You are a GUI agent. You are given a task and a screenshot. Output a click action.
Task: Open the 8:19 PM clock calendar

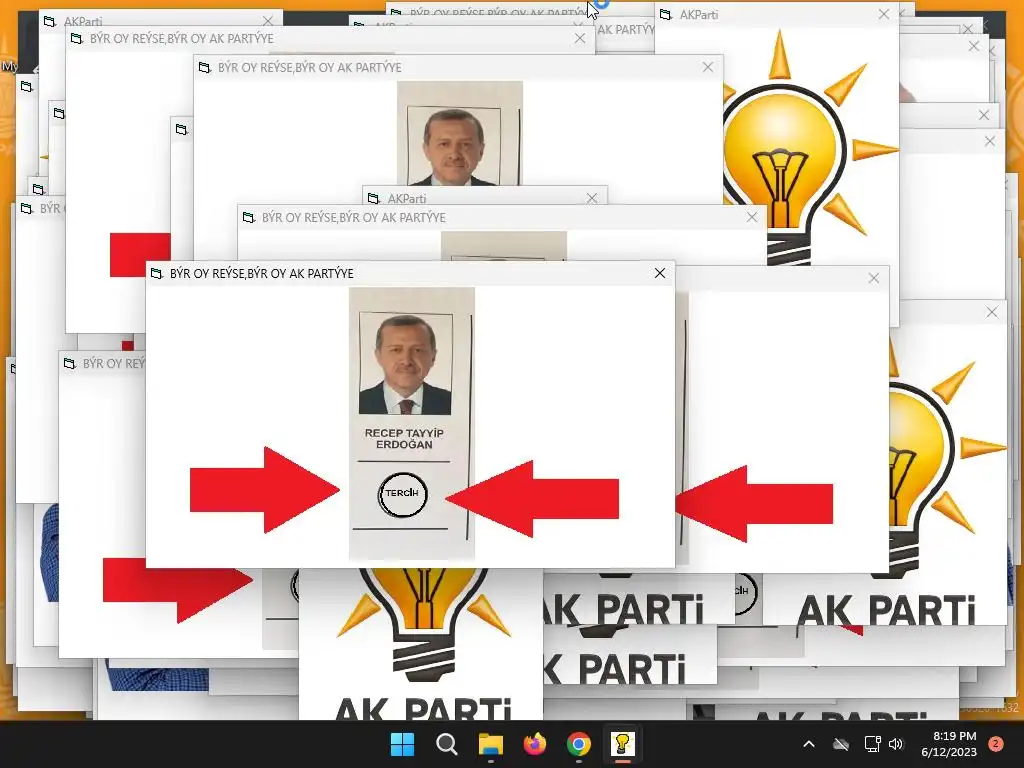949,744
